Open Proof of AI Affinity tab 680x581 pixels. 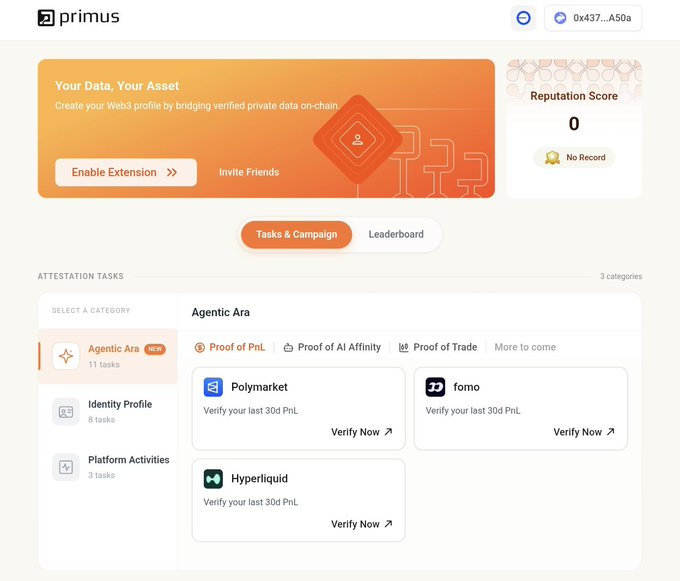click(x=332, y=347)
